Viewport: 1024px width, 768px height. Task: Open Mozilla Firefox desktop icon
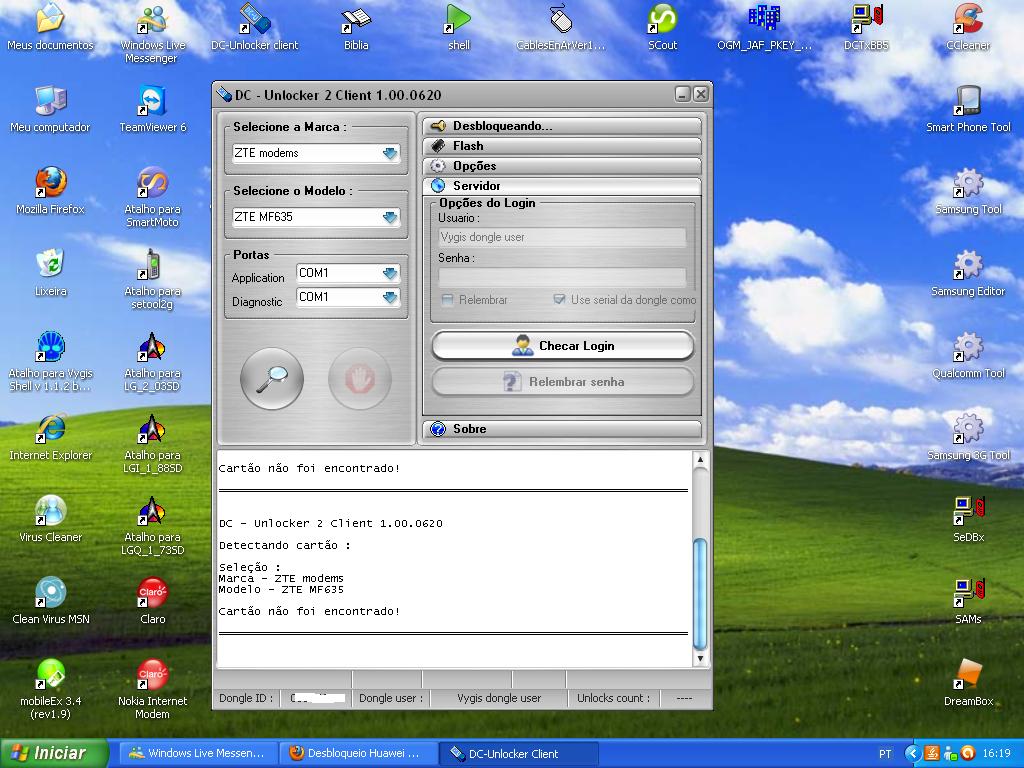(50, 191)
